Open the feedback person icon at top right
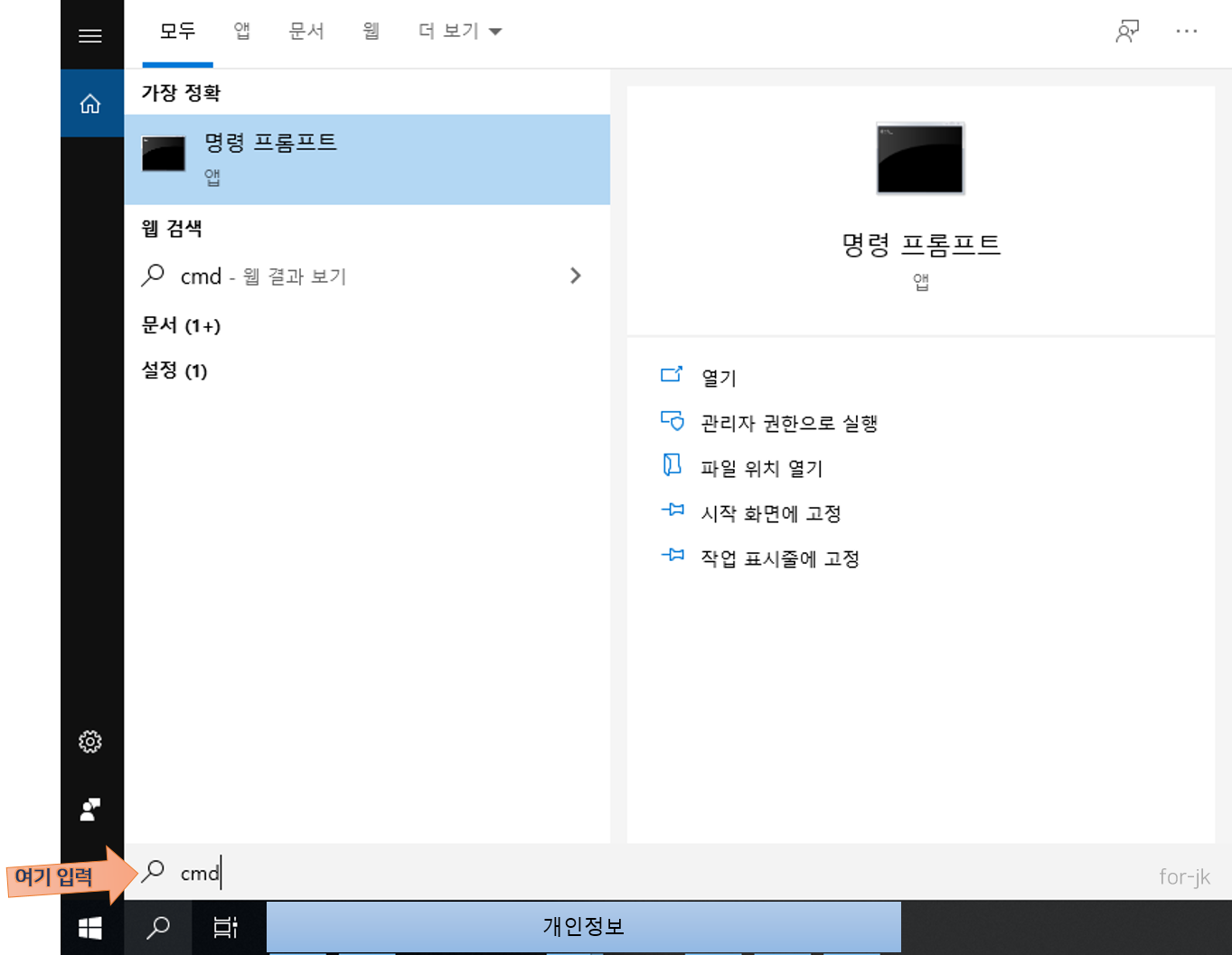 coord(1127,32)
